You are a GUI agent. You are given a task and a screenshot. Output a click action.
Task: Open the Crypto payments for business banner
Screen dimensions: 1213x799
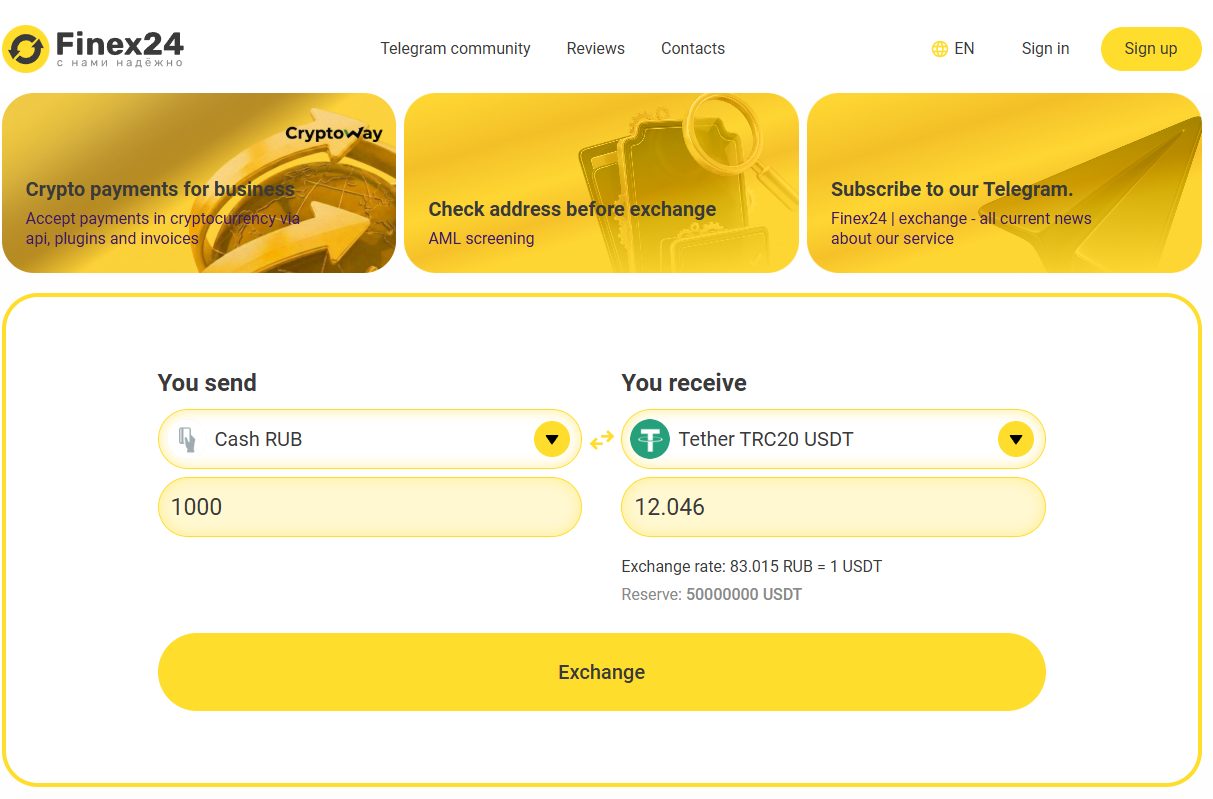pos(199,183)
